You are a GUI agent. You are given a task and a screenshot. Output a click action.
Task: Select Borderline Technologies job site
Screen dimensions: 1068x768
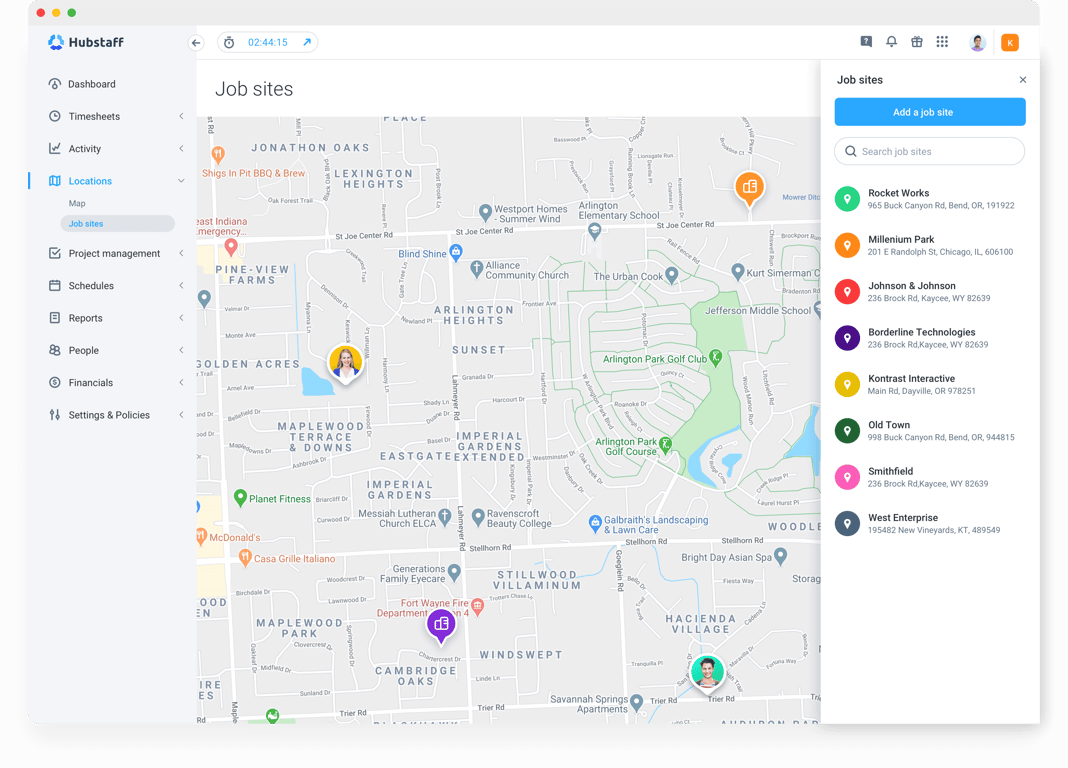[930, 338]
